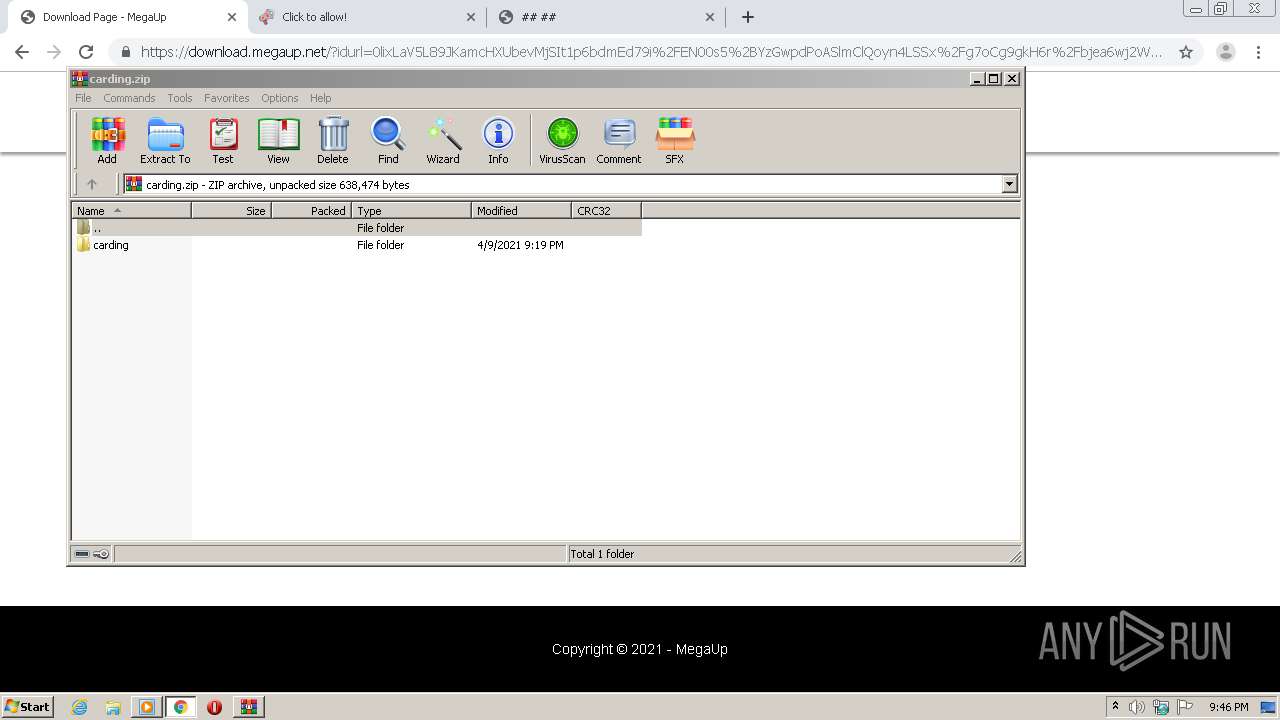Open the Comment tool

tap(619, 140)
